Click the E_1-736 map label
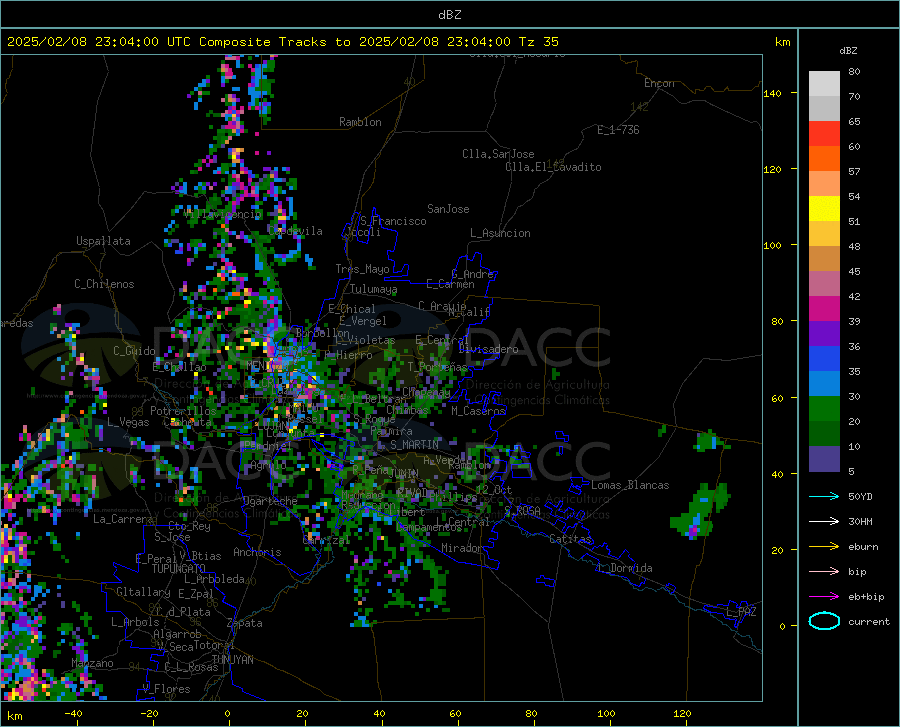Image resolution: width=900 pixels, height=727 pixels. pos(618,130)
